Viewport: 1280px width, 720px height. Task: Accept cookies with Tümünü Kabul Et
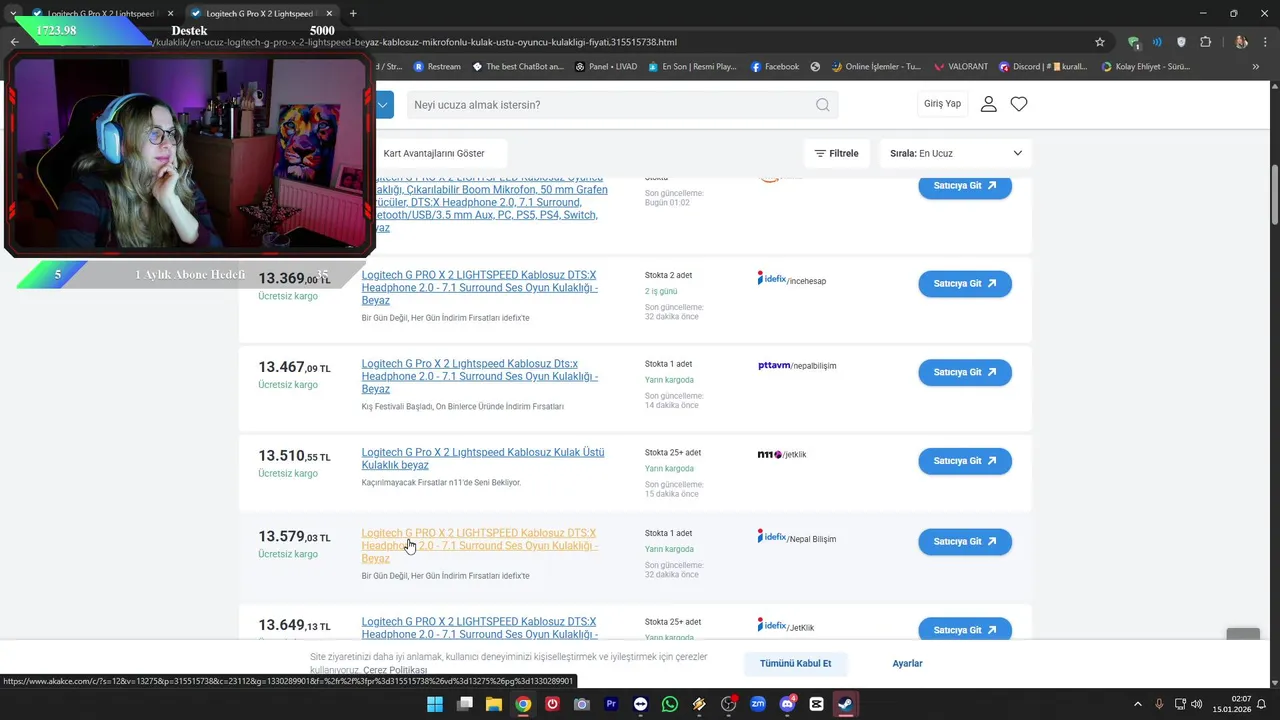click(x=796, y=663)
